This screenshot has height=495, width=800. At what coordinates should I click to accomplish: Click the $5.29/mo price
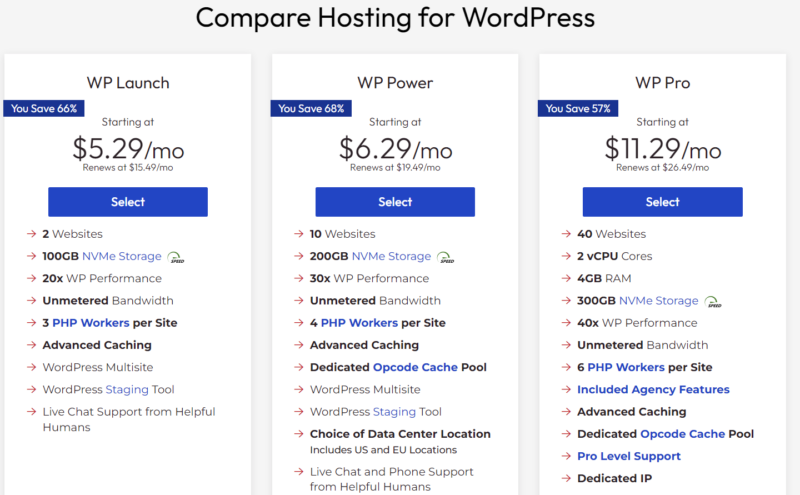pyautogui.click(x=128, y=148)
